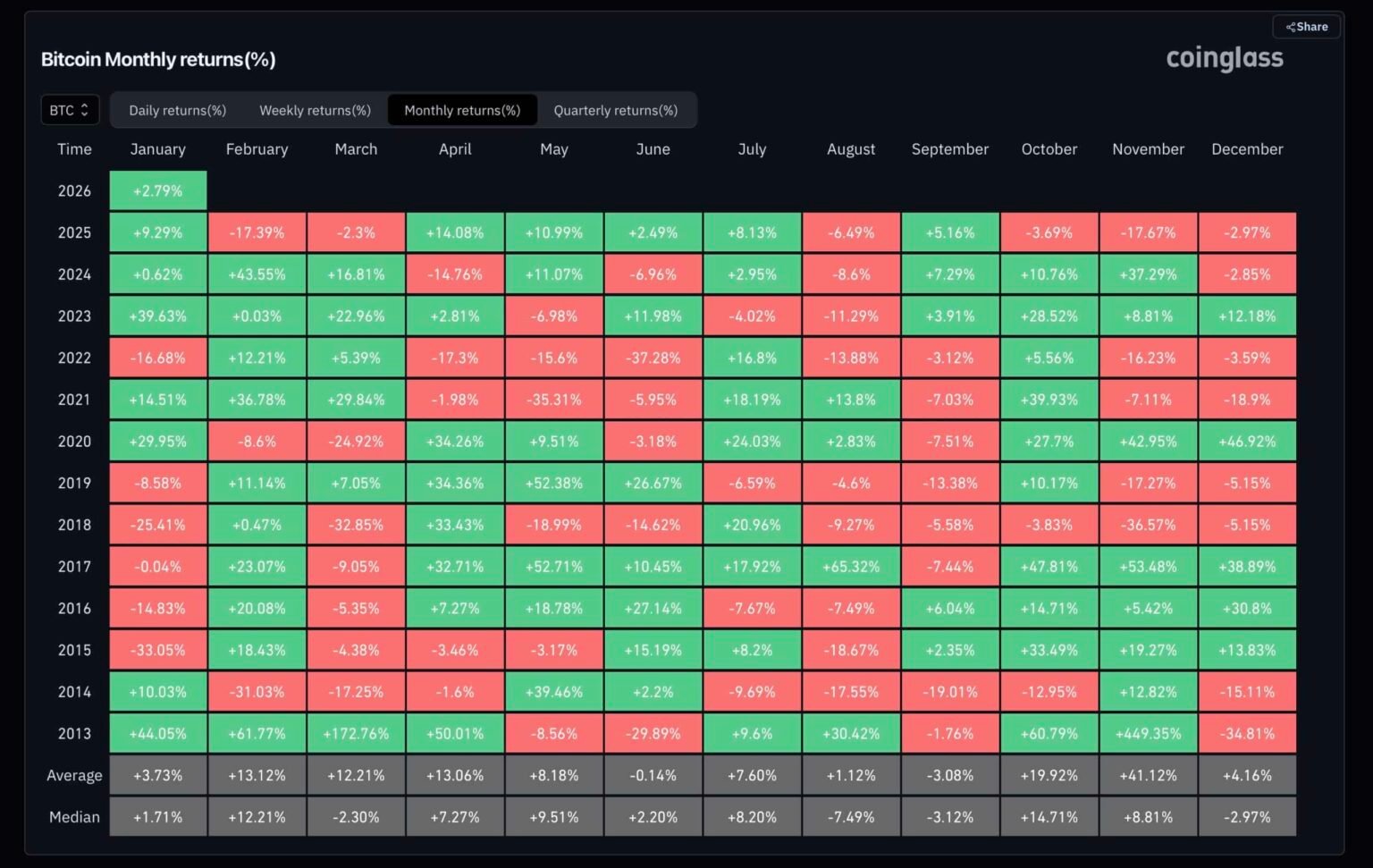The height and width of the screenshot is (868, 1373).
Task: Click the up/down chevron icon beside BTC
Action: pos(86,109)
